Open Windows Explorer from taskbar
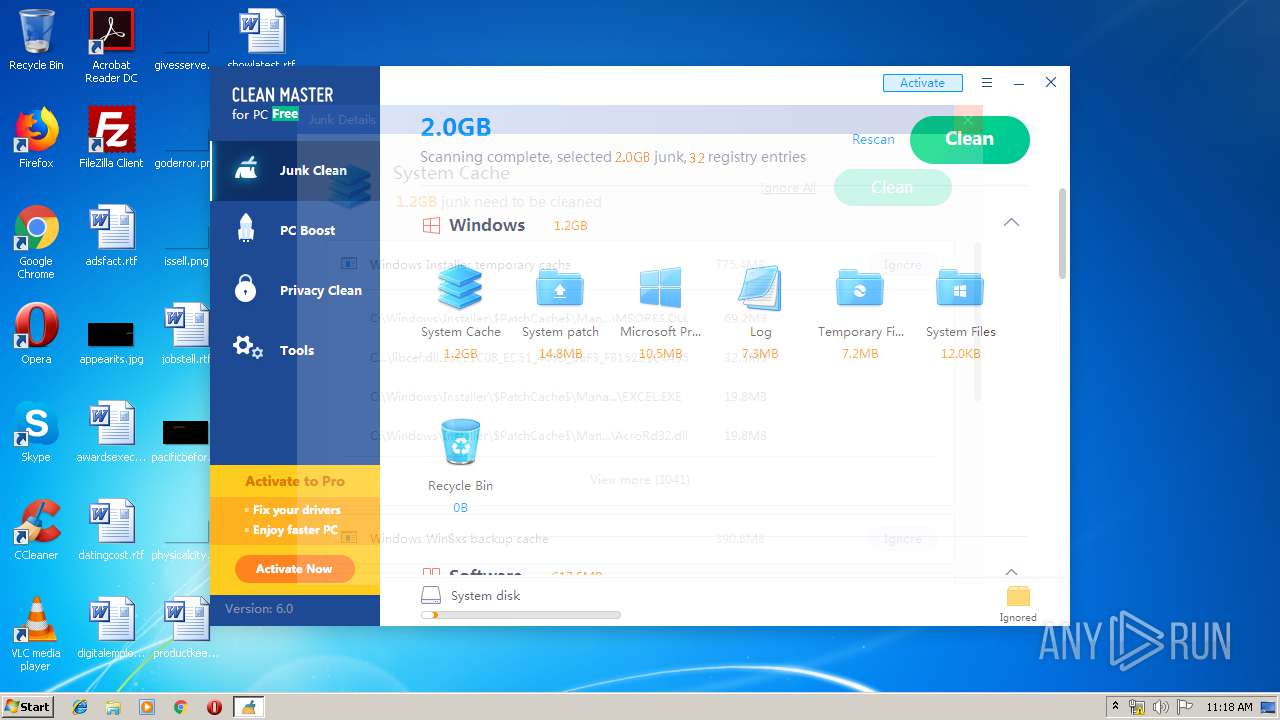The image size is (1280, 720). pyautogui.click(x=113, y=707)
